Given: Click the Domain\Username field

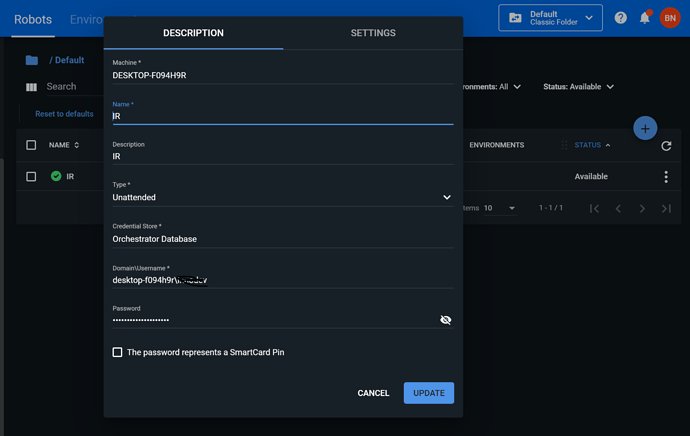Looking at the screenshot, I should point(283,280).
